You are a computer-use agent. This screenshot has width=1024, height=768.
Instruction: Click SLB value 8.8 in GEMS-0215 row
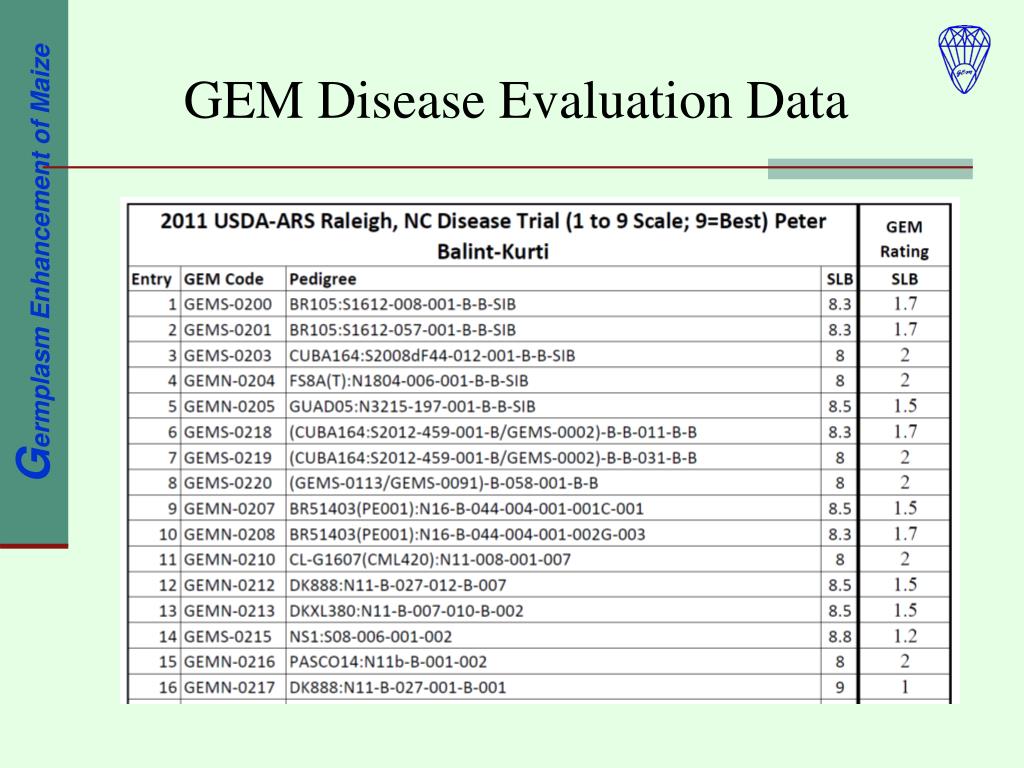click(x=840, y=636)
